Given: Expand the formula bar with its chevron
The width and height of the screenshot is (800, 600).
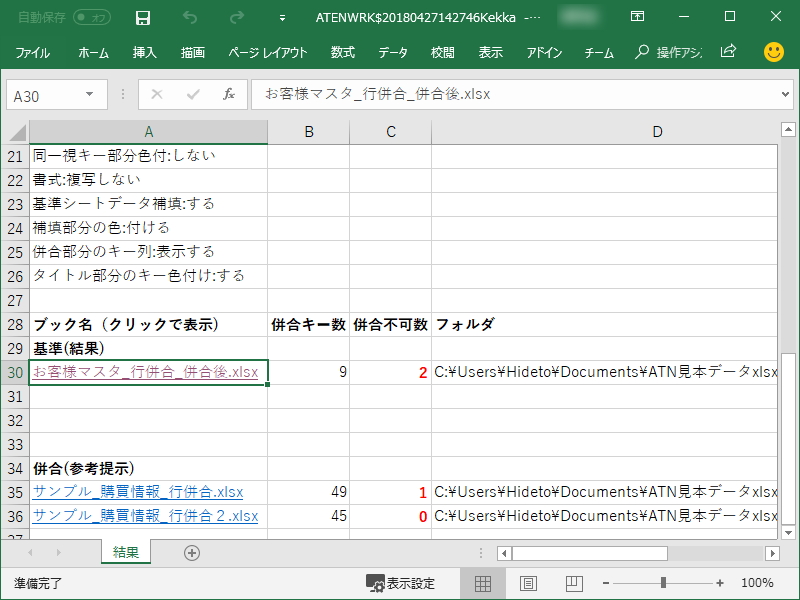Looking at the screenshot, I should click(787, 95).
